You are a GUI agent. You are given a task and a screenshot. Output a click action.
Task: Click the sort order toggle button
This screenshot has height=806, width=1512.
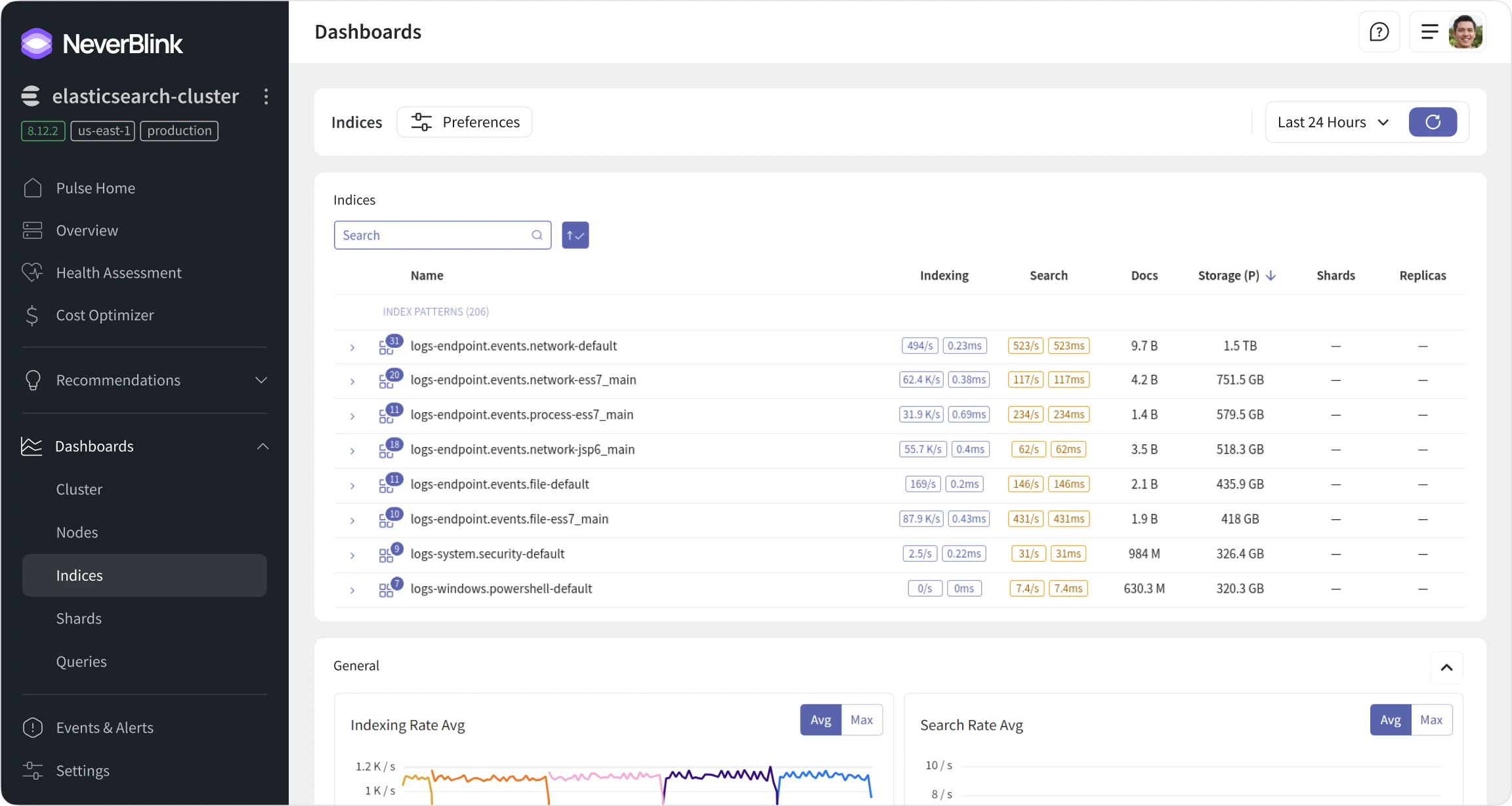click(x=575, y=235)
